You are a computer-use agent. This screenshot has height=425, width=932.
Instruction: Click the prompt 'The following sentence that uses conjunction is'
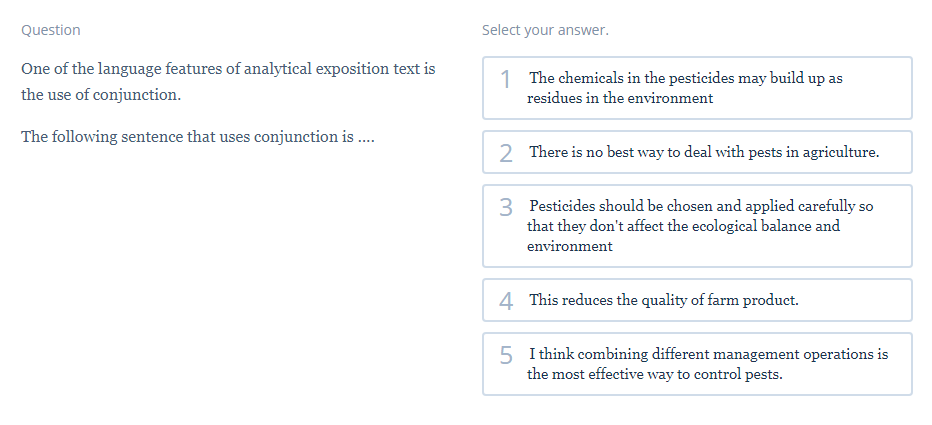point(198,137)
